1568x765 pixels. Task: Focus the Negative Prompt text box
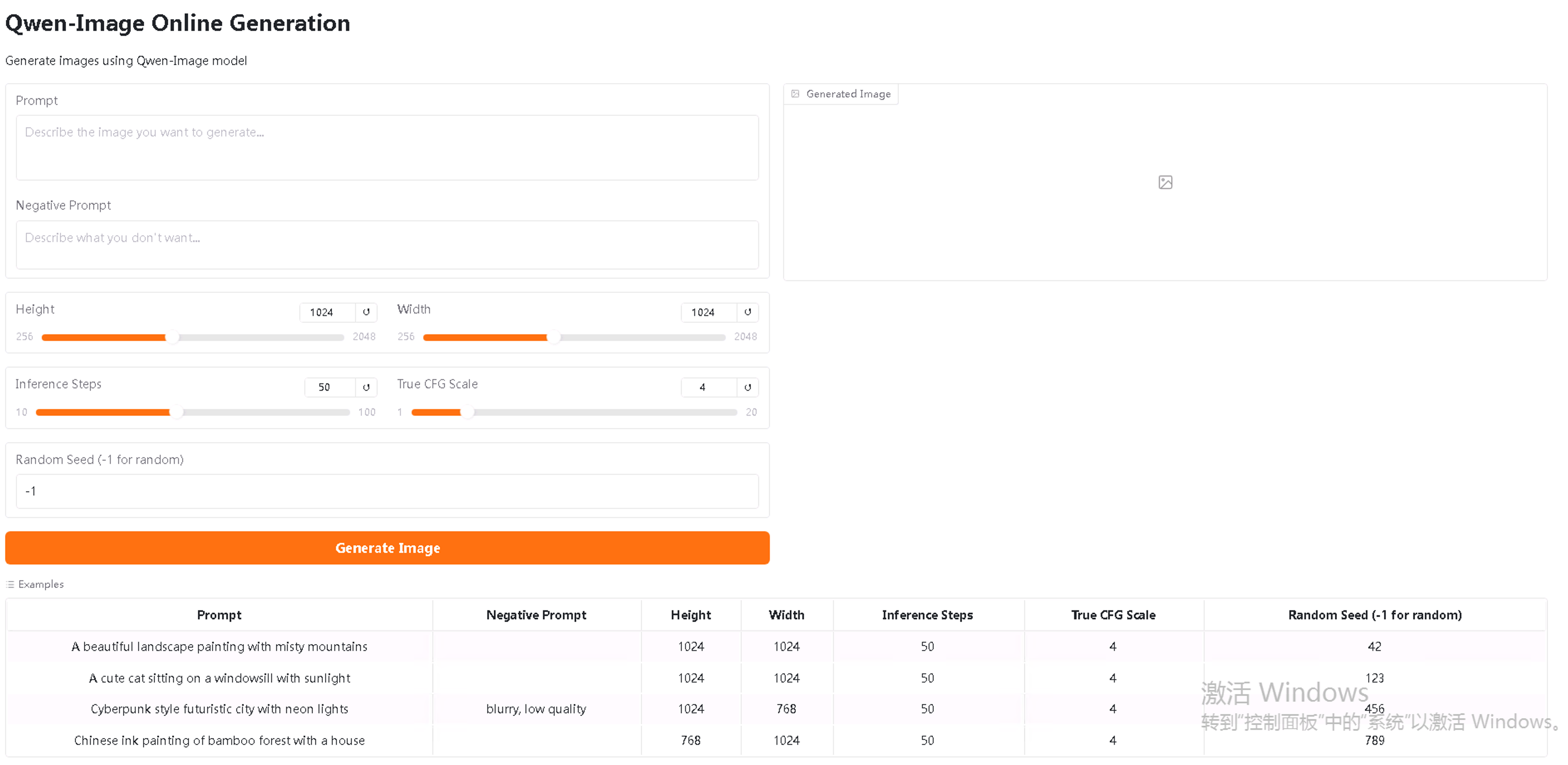[x=387, y=244]
